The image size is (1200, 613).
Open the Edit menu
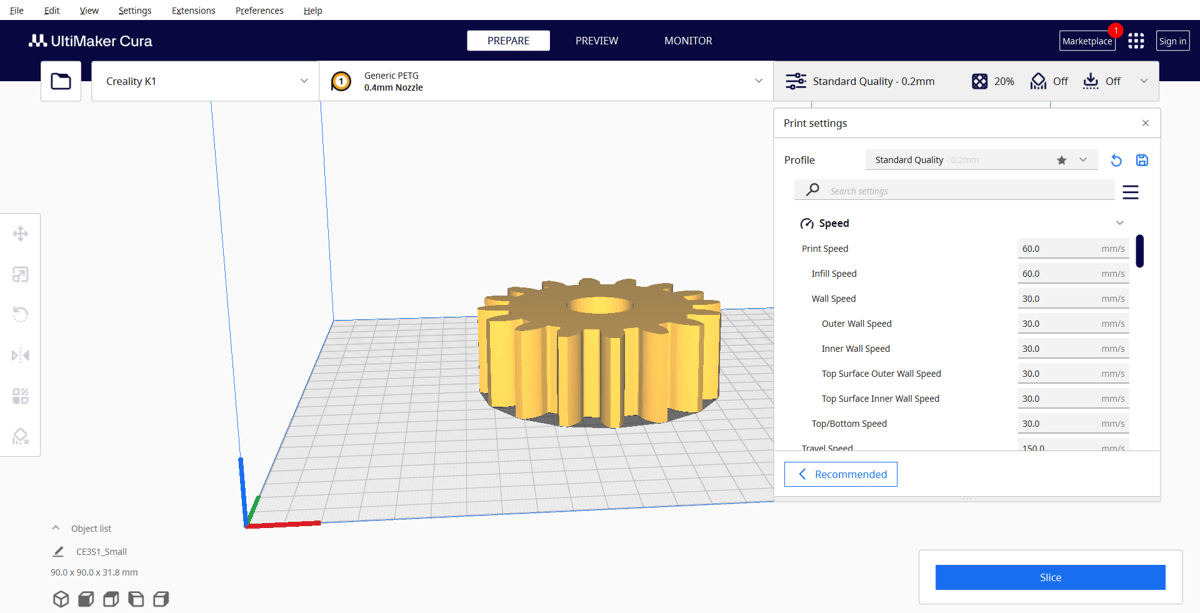pyautogui.click(x=52, y=10)
